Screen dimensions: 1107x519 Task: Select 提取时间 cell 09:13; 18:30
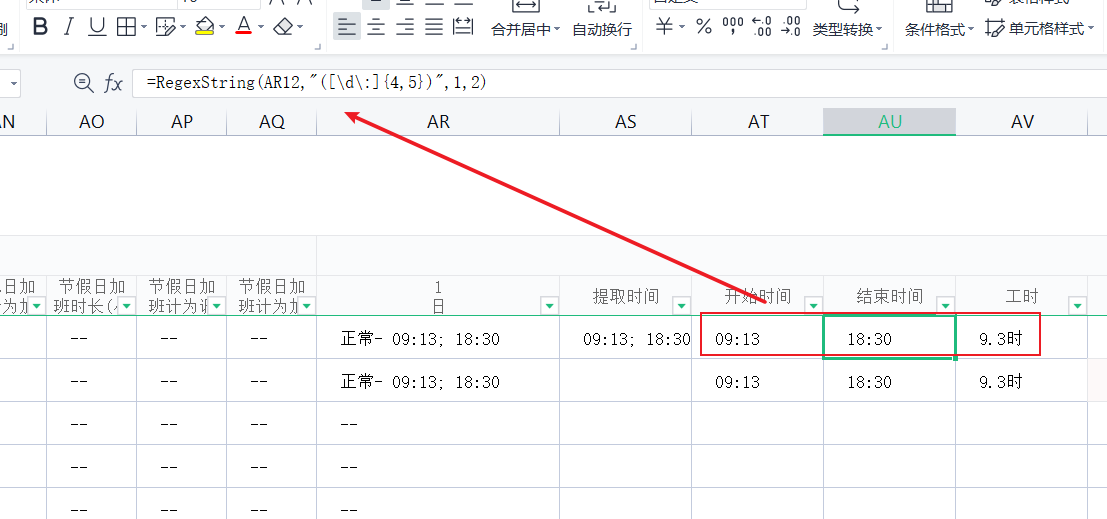click(626, 338)
